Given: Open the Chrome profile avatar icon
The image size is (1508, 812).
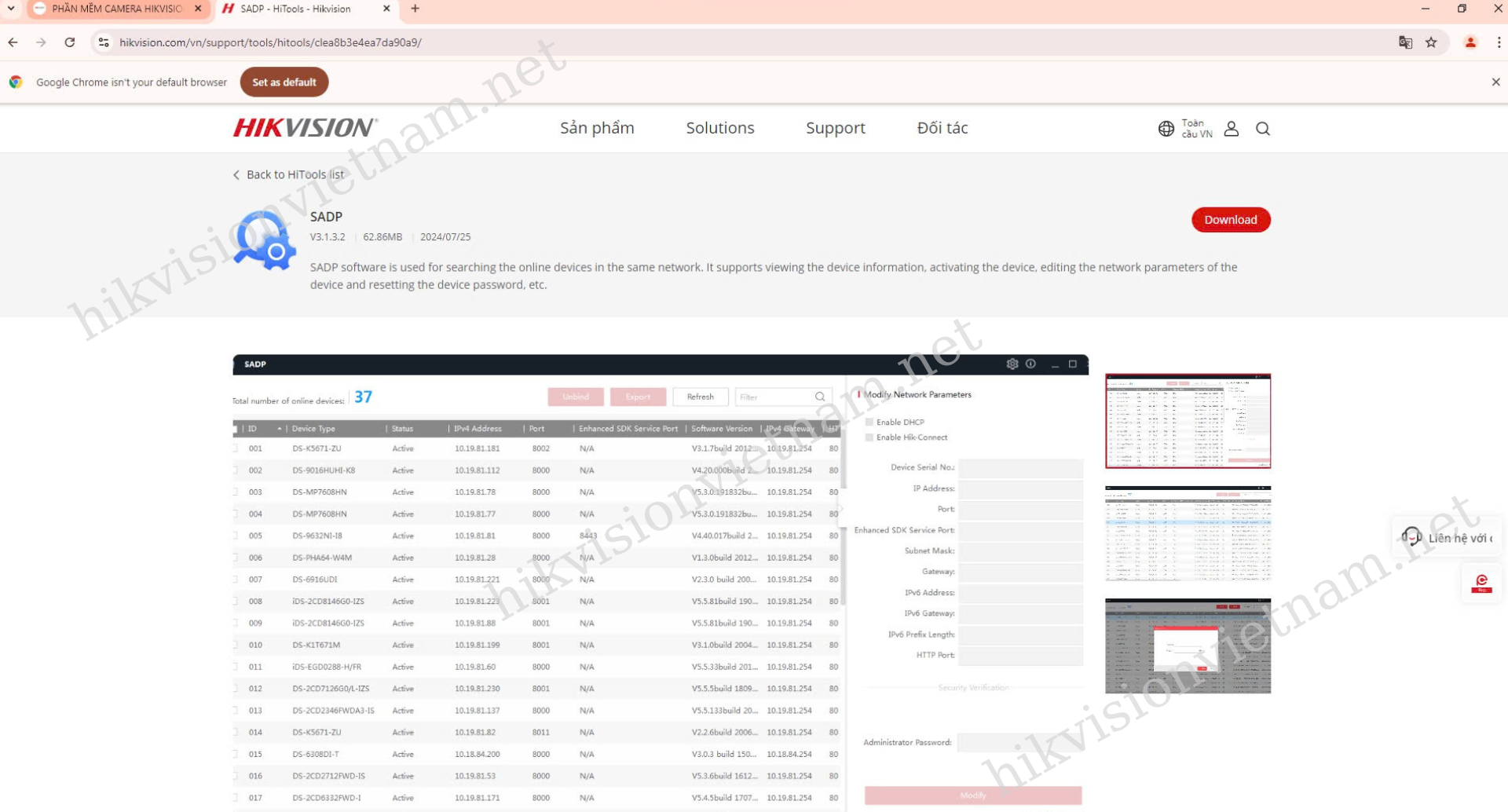Looking at the screenshot, I should (x=1470, y=42).
